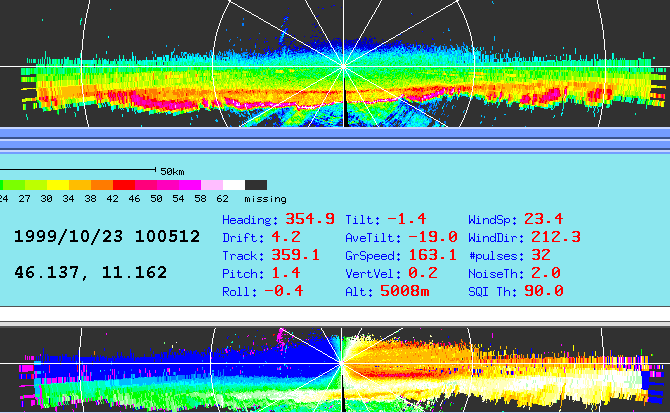670x413 pixels.
Task: Select the NoiseTh value 2.0
Action: (x=546, y=273)
